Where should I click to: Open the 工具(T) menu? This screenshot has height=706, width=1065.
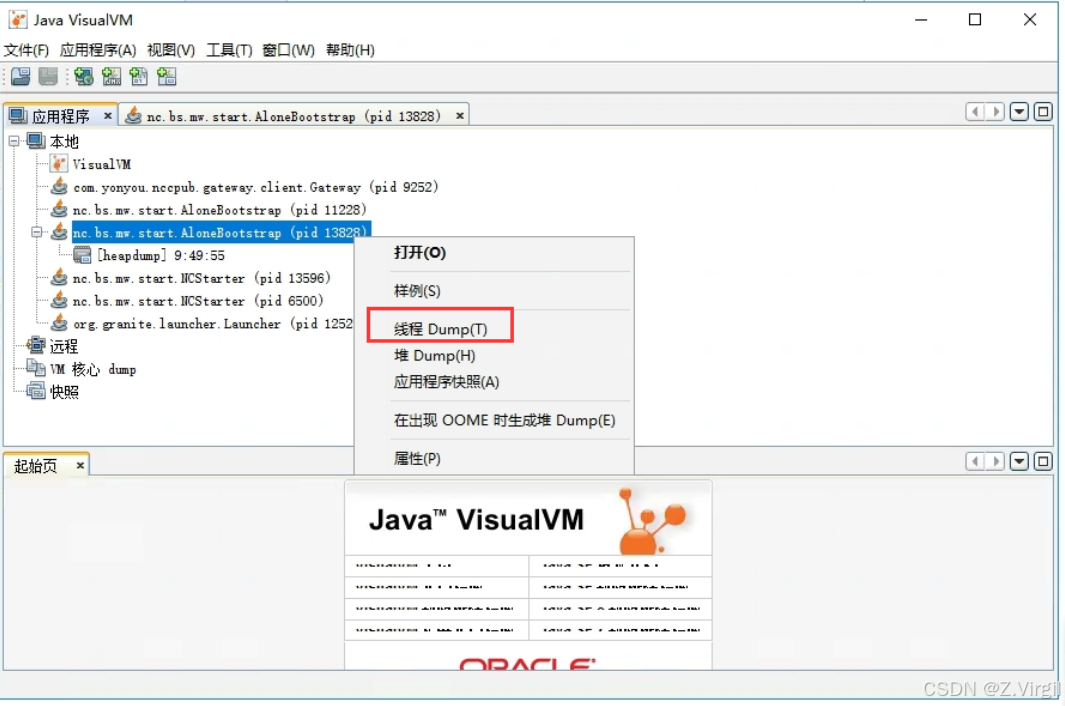coord(229,50)
